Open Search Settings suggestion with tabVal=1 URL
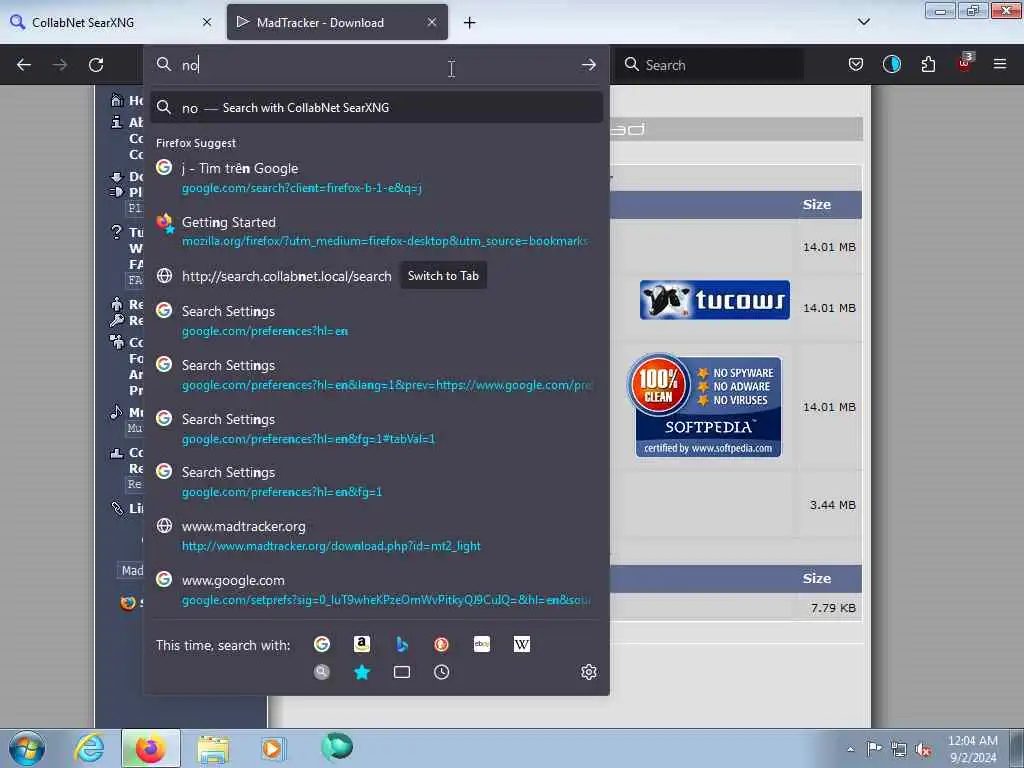The height and width of the screenshot is (768, 1024). coord(376,428)
